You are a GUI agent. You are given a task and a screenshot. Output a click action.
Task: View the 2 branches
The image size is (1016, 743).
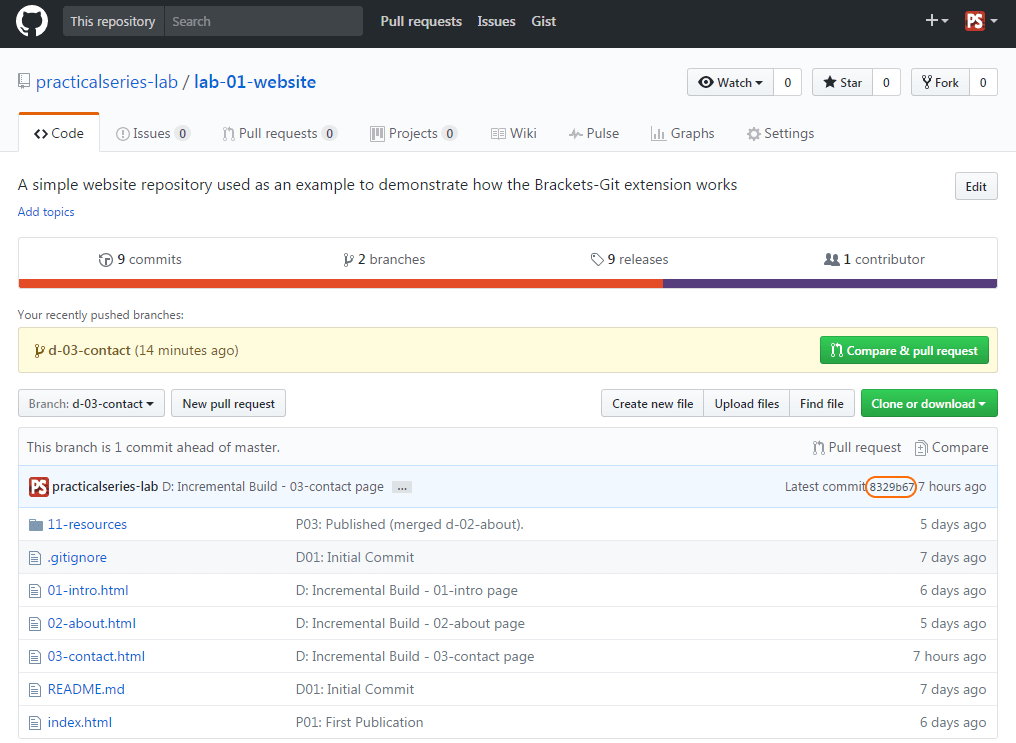(x=384, y=259)
